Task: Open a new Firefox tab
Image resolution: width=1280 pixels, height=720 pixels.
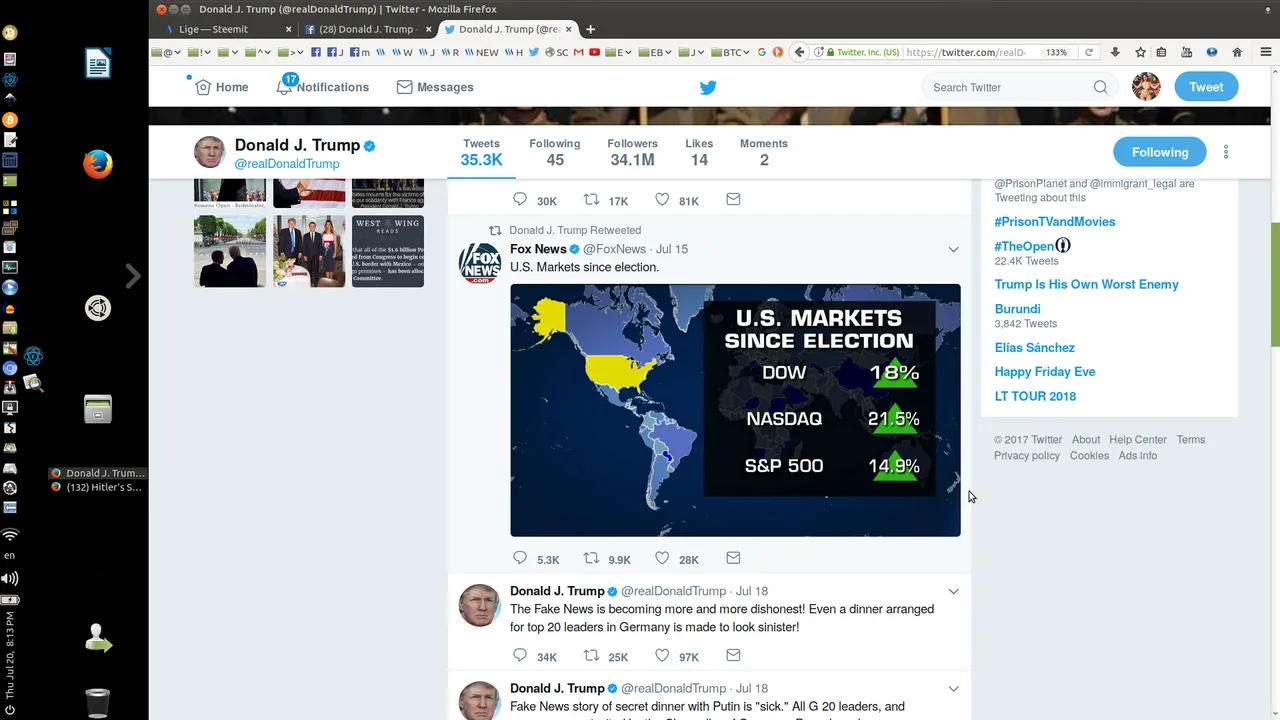Action: (590, 29)
